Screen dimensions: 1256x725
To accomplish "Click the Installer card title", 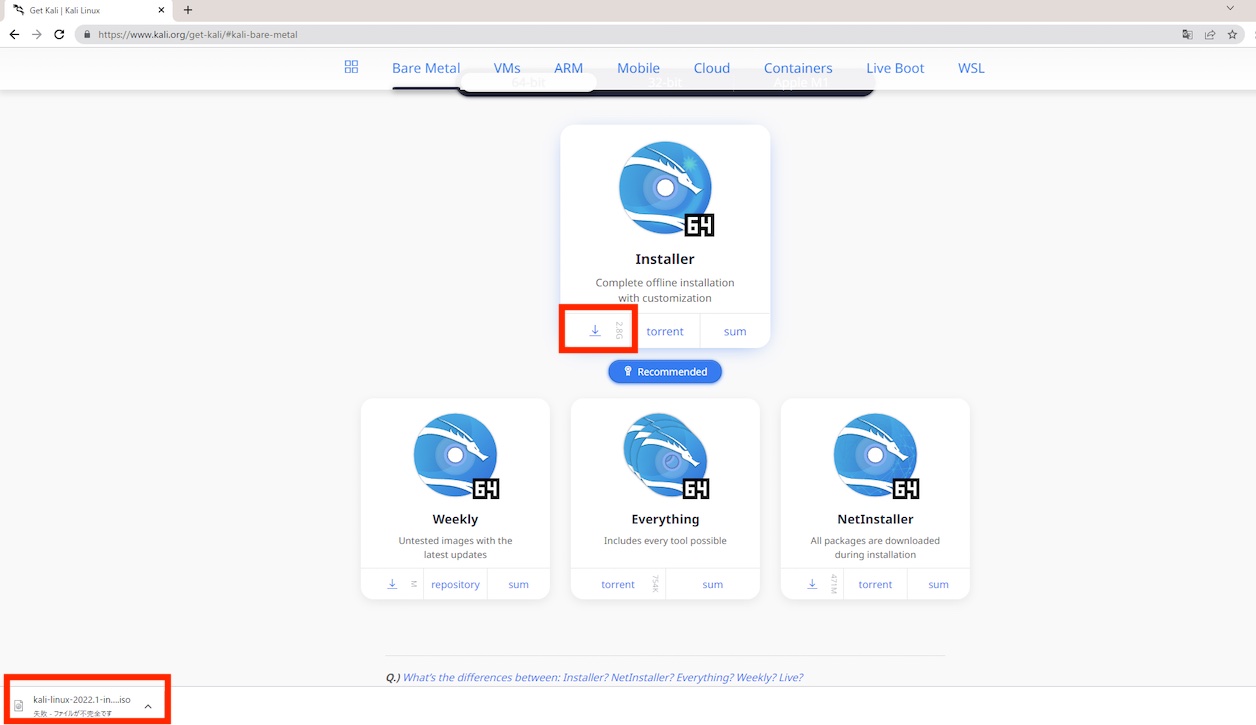I will (x=665, y=259).
